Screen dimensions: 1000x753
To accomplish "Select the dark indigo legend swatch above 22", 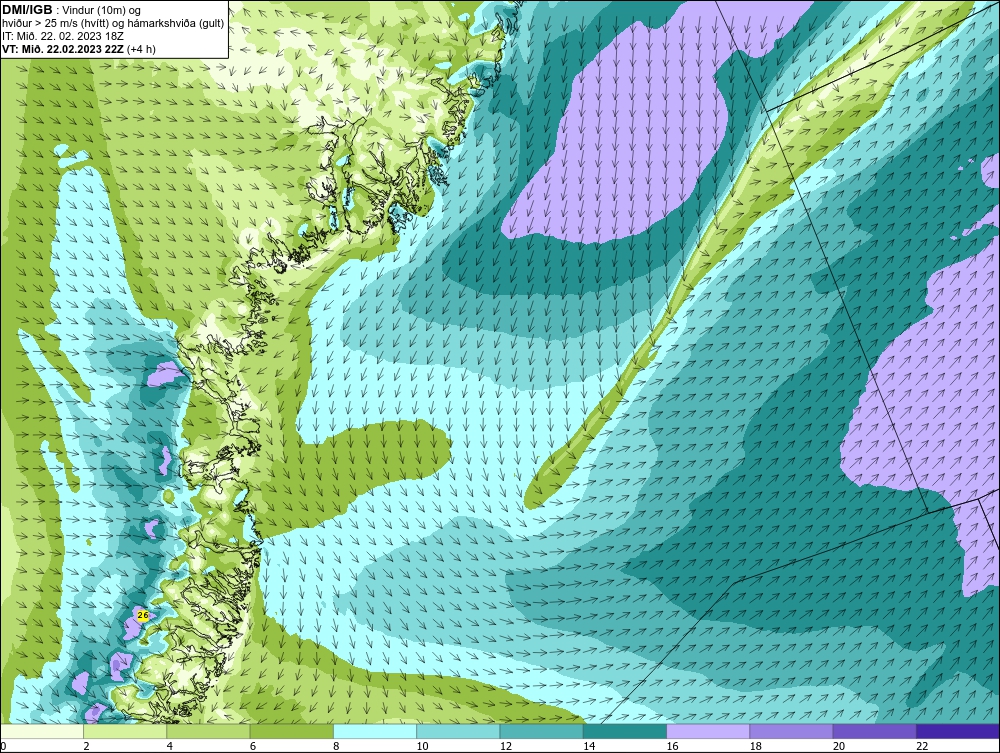I will (x=958, y=731).
